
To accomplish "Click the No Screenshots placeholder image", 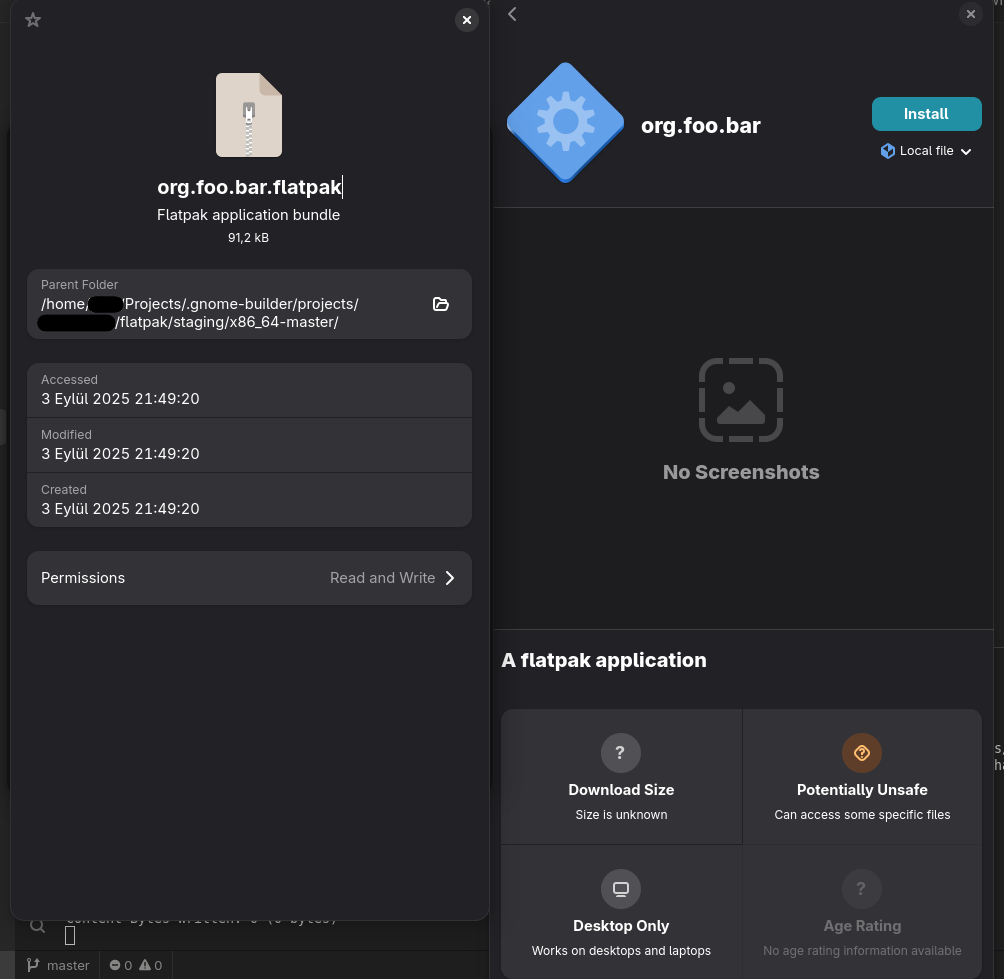I will [741, 400].
